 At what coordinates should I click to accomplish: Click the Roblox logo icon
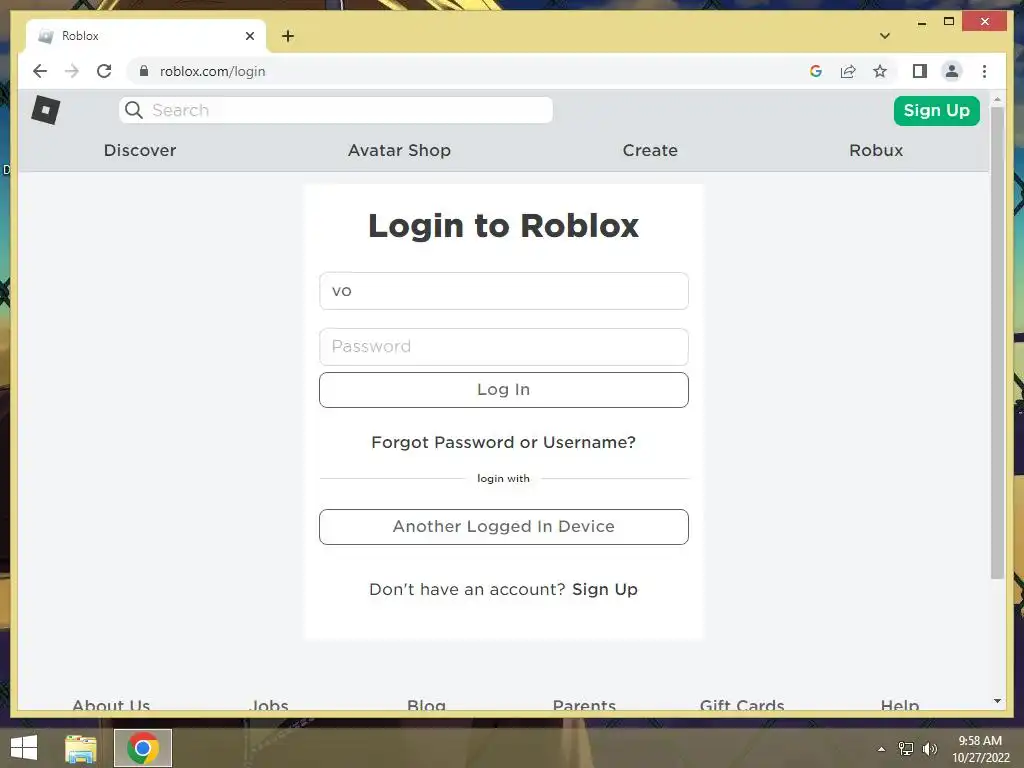[46, 110]
